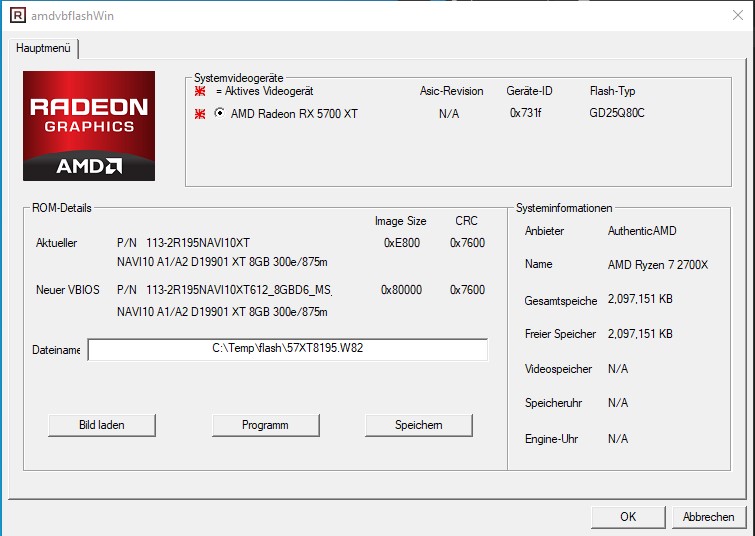Click the Videospeicher N/A value
The height and width of the screenshot is (536, 755).
click(618, 369)
